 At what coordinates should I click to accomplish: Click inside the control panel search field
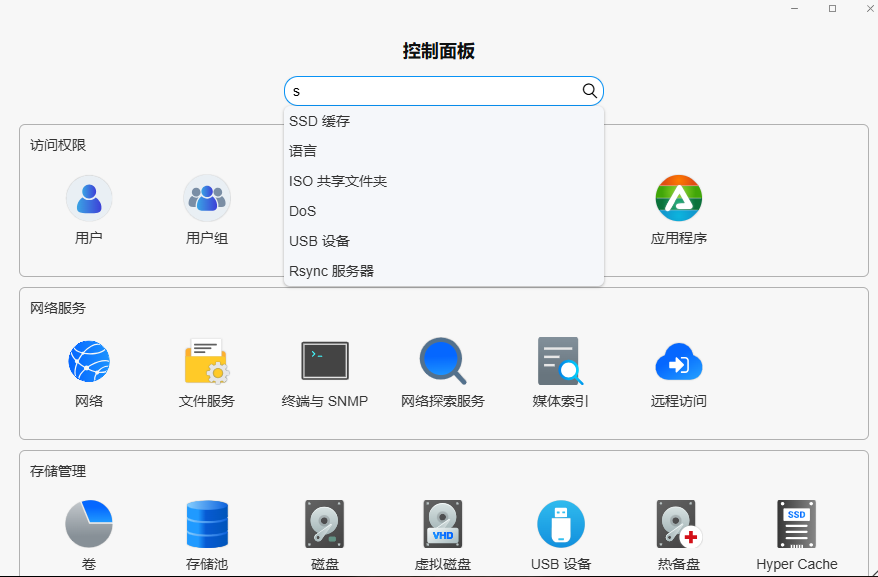click(430, 91)
